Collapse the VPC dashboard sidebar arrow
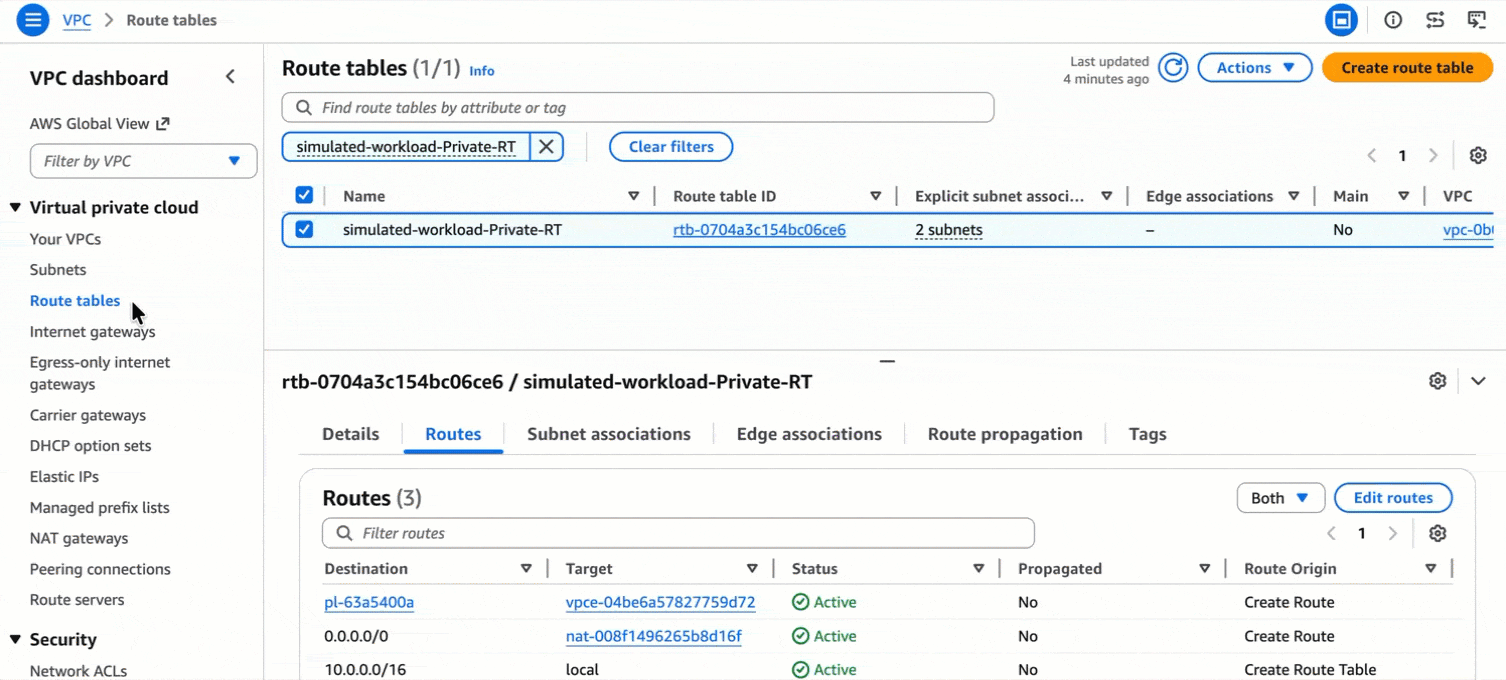The width and height of the screenshot is (1506, 680). click(x=230, y=77)
